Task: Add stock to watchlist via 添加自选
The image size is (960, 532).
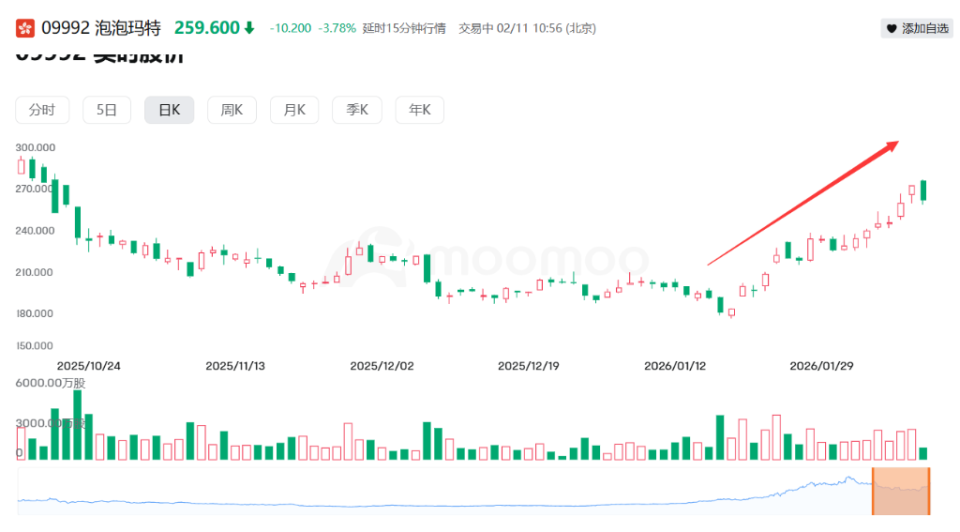Action: [x=917, y=28]
